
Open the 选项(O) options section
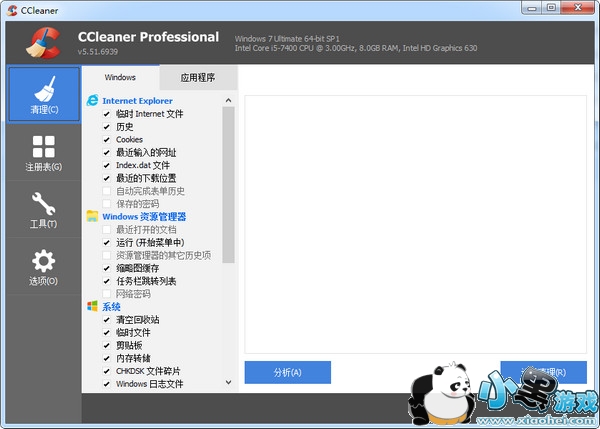[x=44, y=267]
